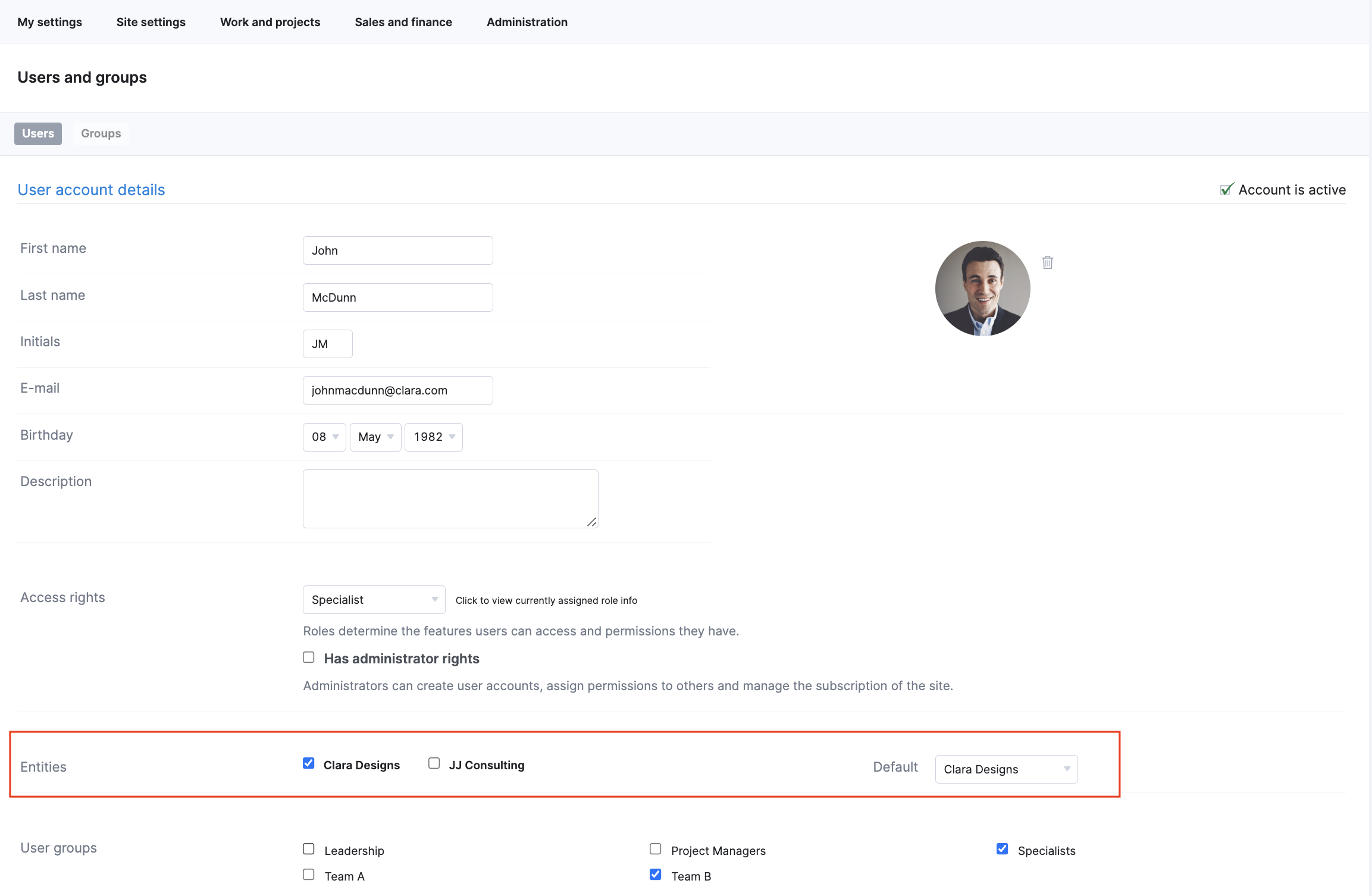Click the Description textarea resize handle
Image resolution: width=1372 pixels, height=896 pixels.
591,522
